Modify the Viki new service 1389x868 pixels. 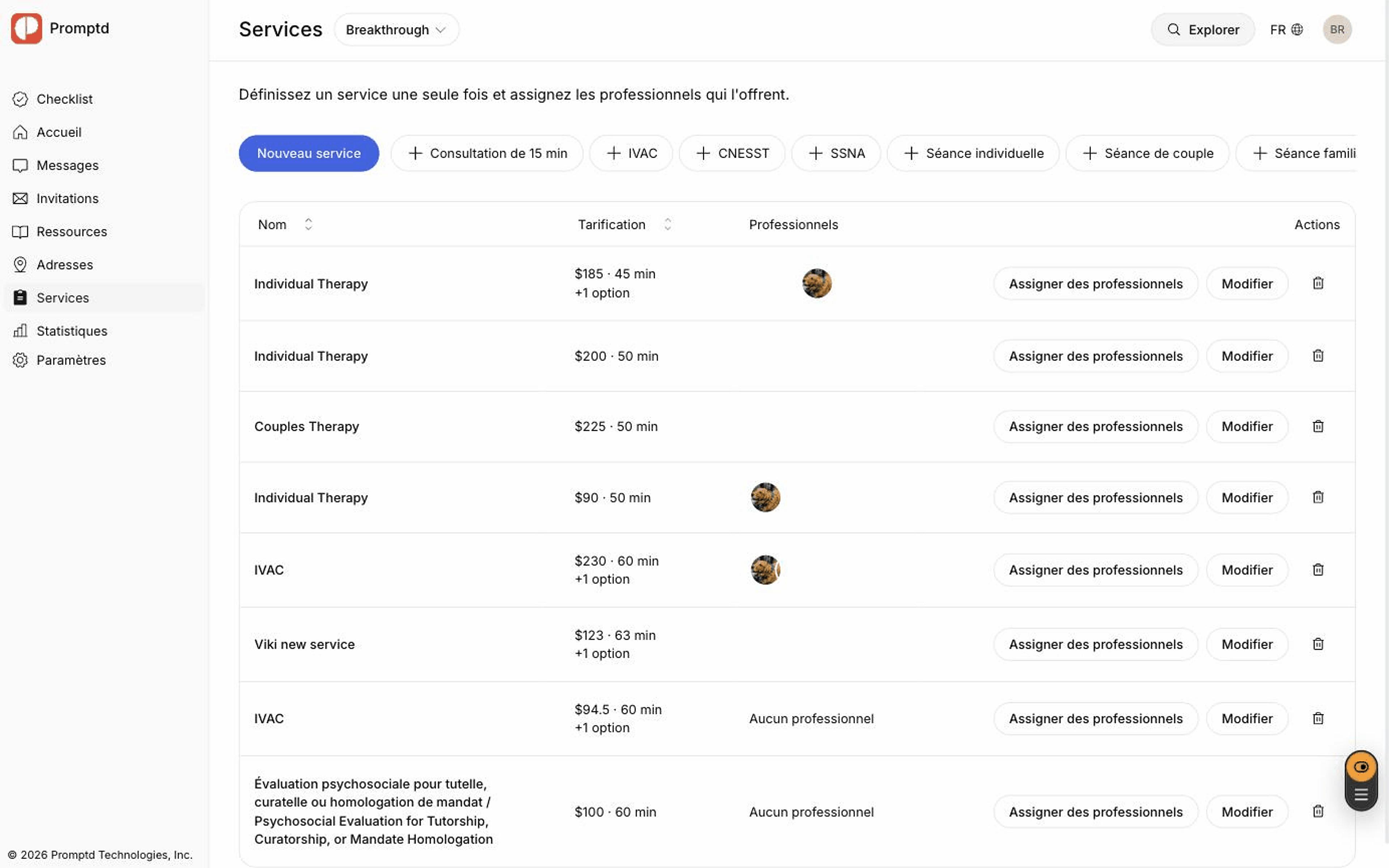1247,644
